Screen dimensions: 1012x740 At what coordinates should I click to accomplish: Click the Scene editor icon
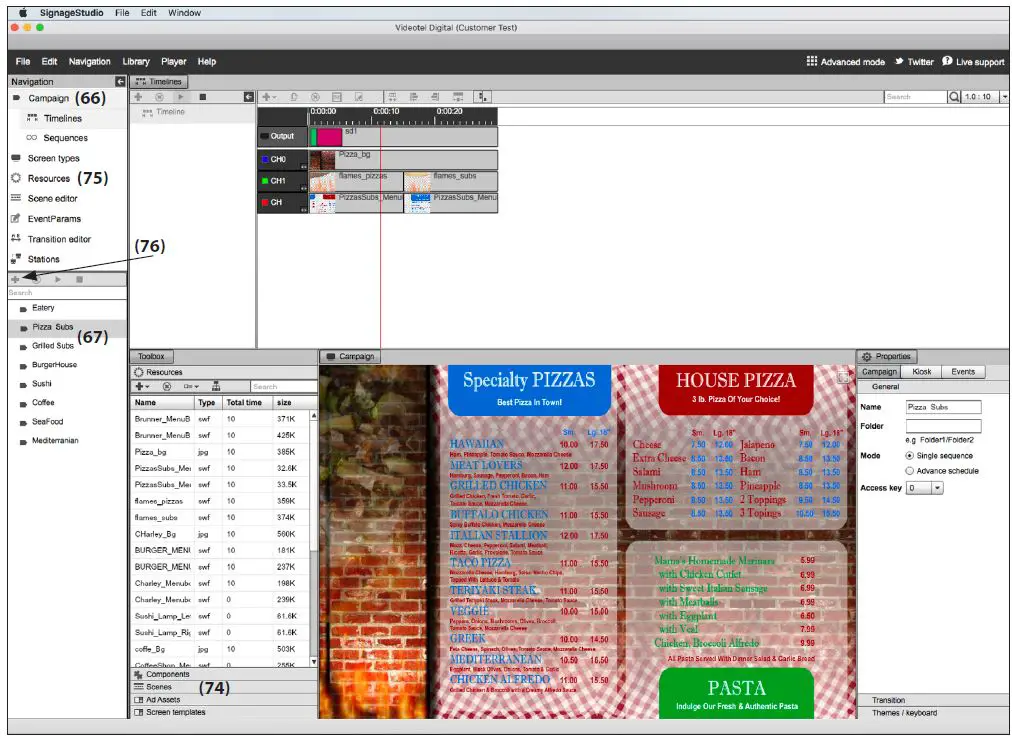point(16,198)
